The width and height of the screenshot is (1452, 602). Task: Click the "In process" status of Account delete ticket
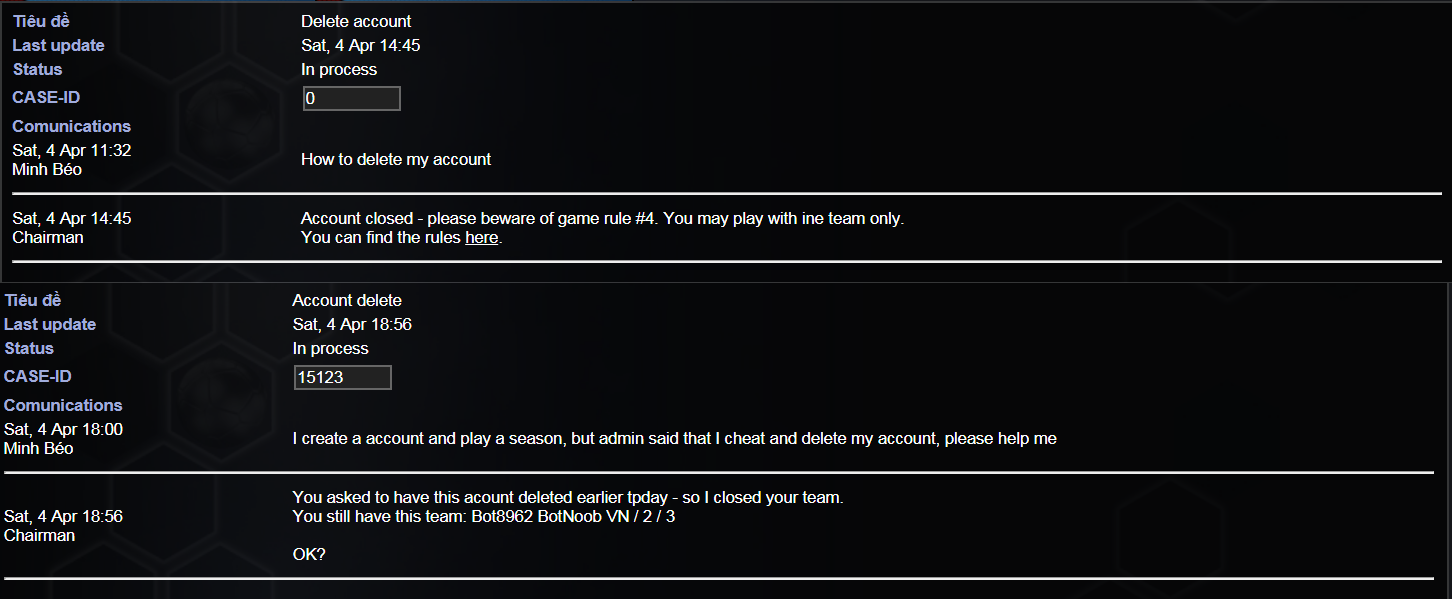330,348
